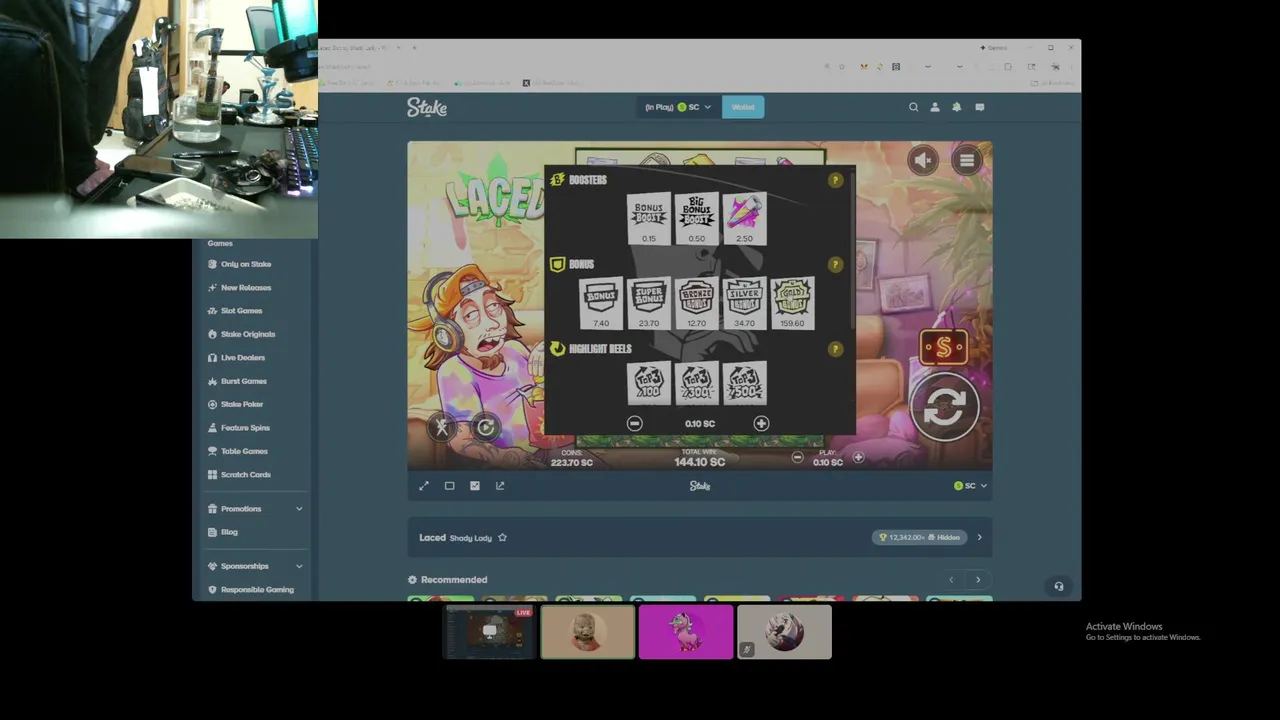Screen dimensions: 1280x720
Task: Select the Top 3 300 highlight reel
Action: tap(697, 383)
